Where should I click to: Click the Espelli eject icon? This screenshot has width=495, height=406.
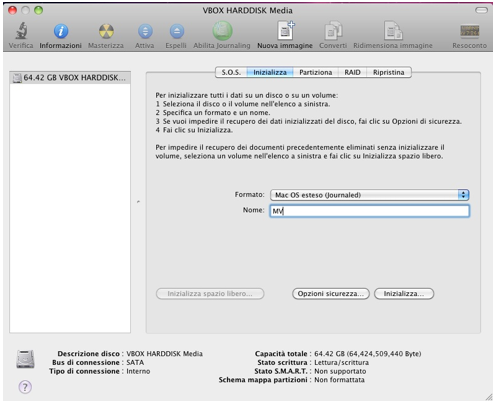coord(176,31)
